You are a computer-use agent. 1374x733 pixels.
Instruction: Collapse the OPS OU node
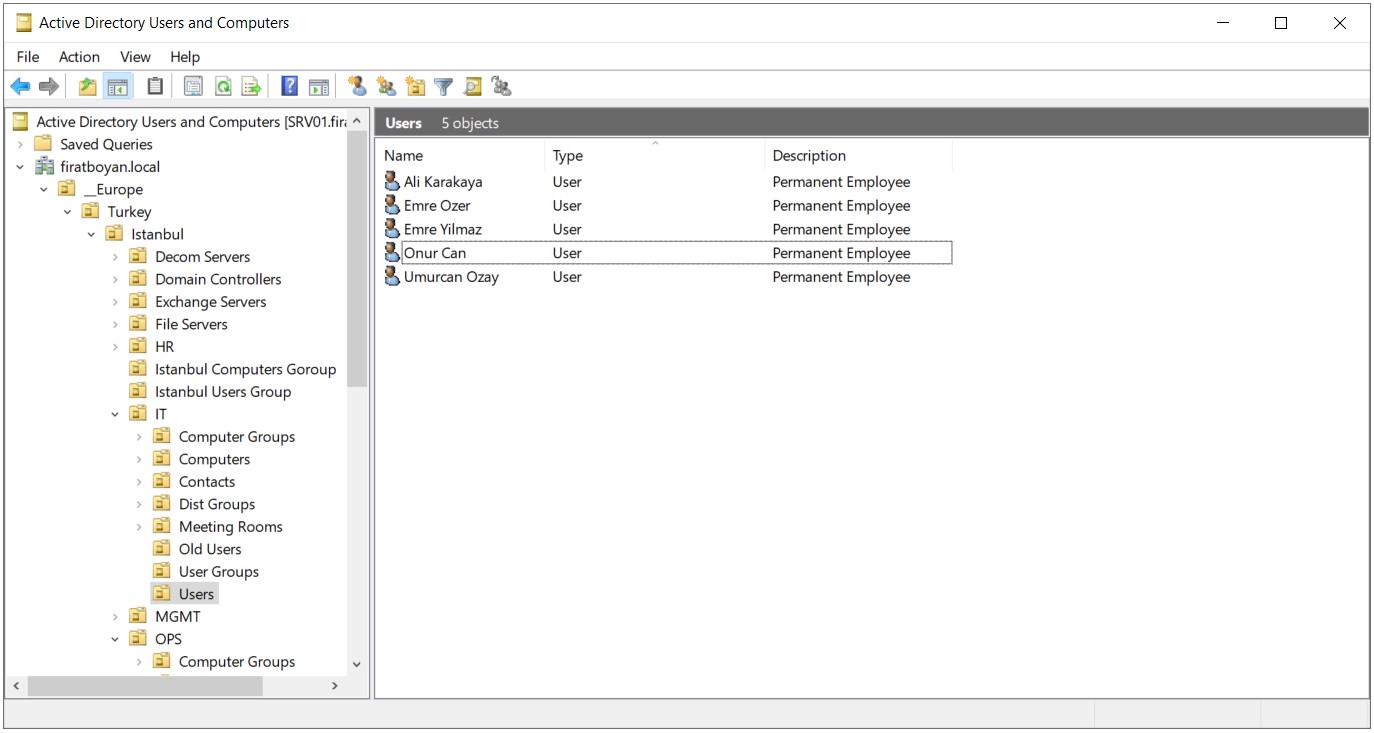(115, 639)
